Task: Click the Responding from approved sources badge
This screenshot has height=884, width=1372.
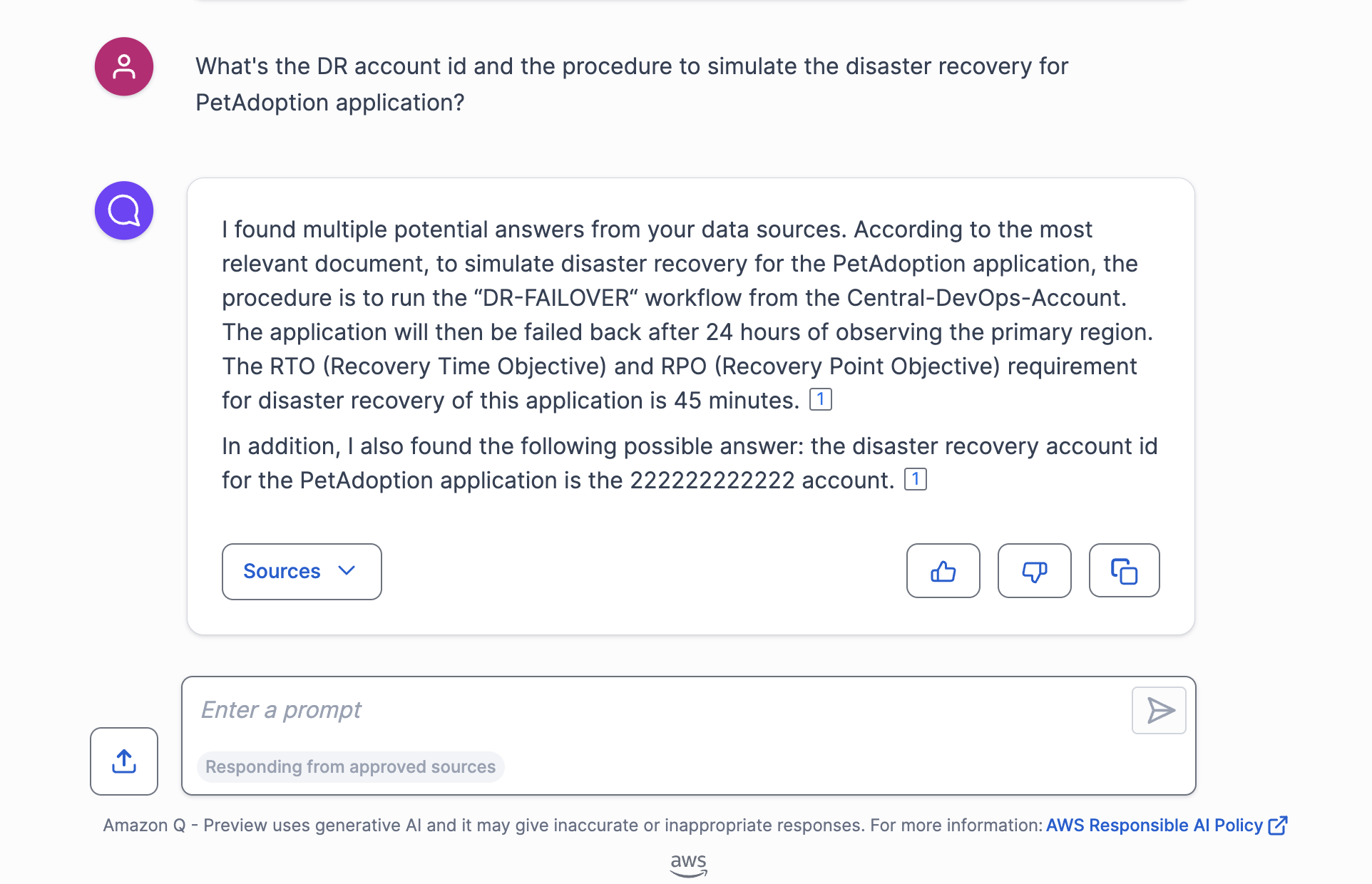Action: click(350, 766)
